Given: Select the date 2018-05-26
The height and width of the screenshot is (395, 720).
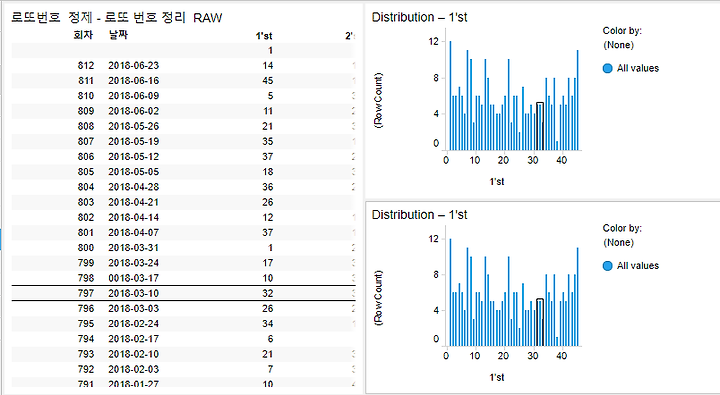Looking at the screenshot, I should (134, 126).
